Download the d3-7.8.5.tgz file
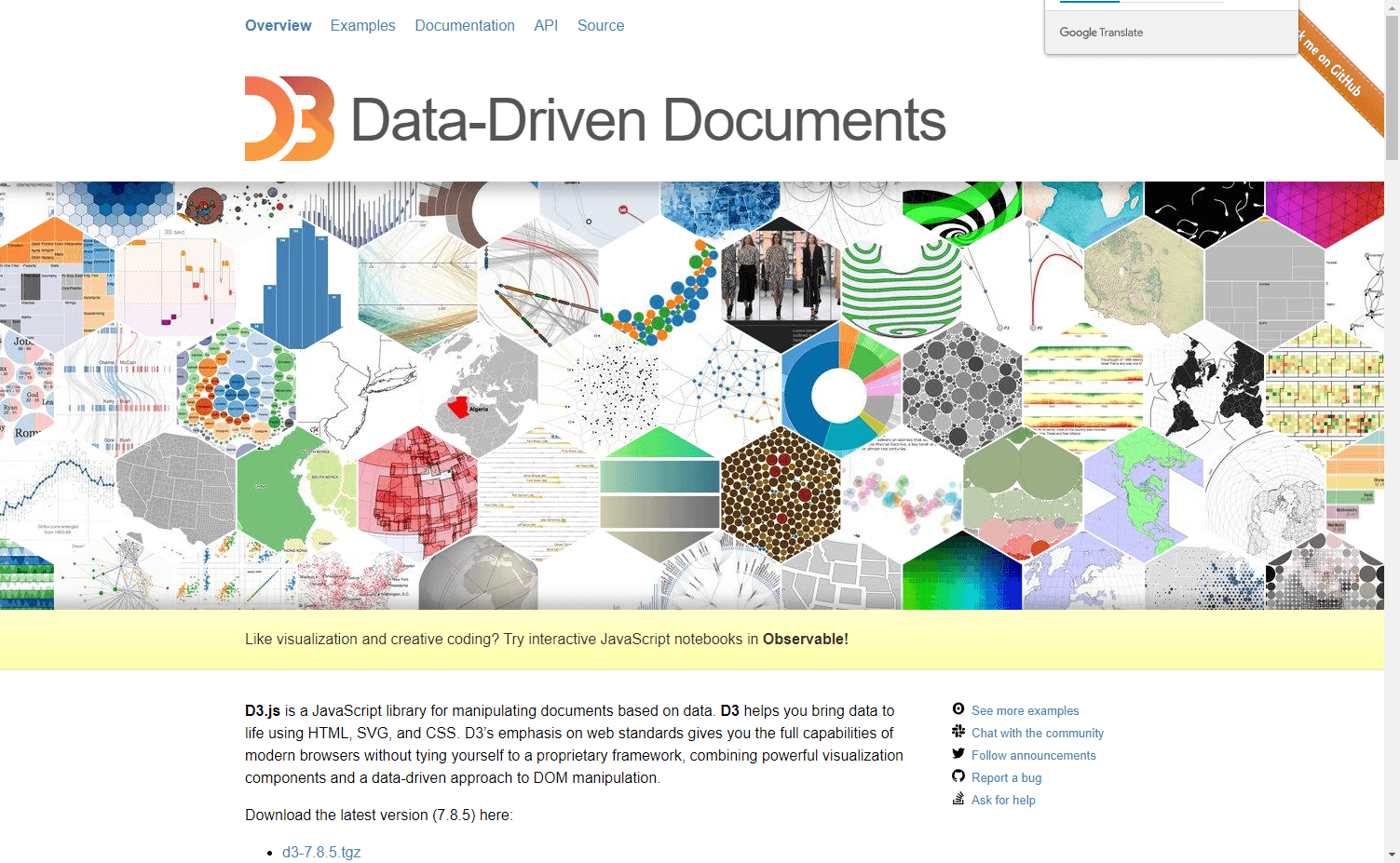 click(321, 852)
